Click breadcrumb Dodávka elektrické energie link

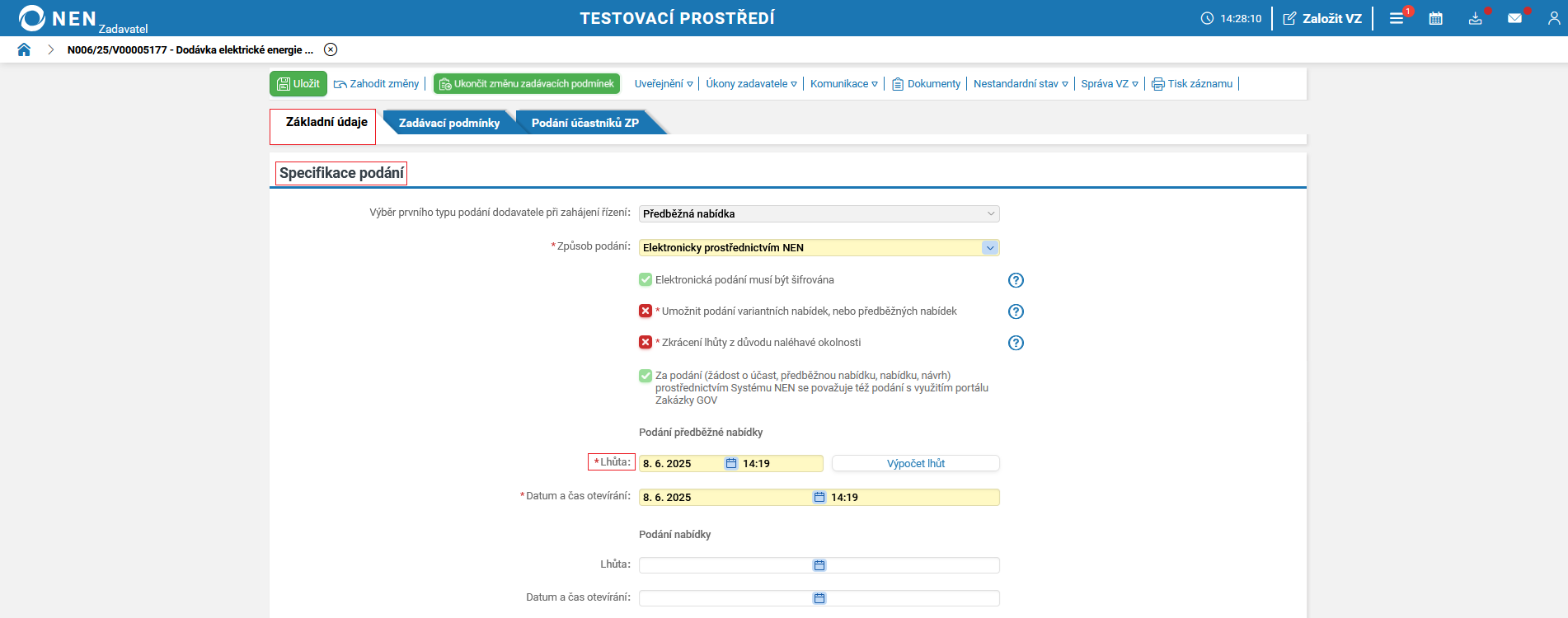(190, 49)
